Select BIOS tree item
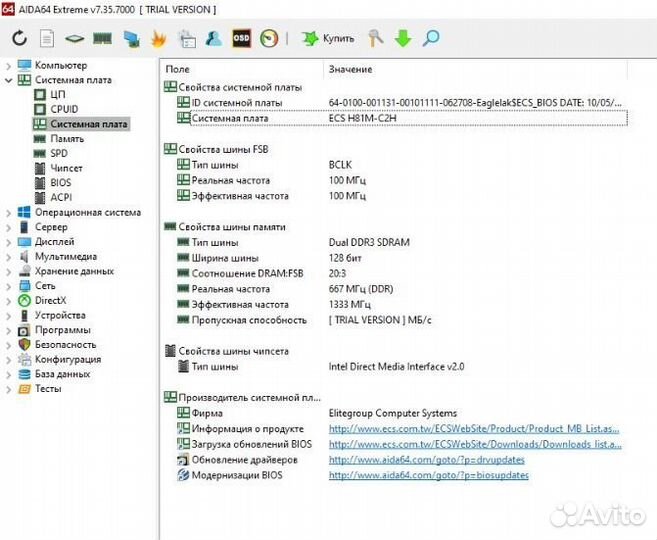The width and height of the screenshot is (657, 540). pyautogui.click(x=53, y=183)
